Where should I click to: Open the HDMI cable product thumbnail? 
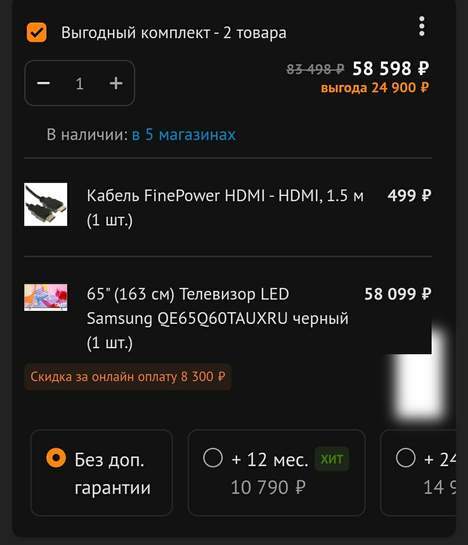click(x=46, y=204)
